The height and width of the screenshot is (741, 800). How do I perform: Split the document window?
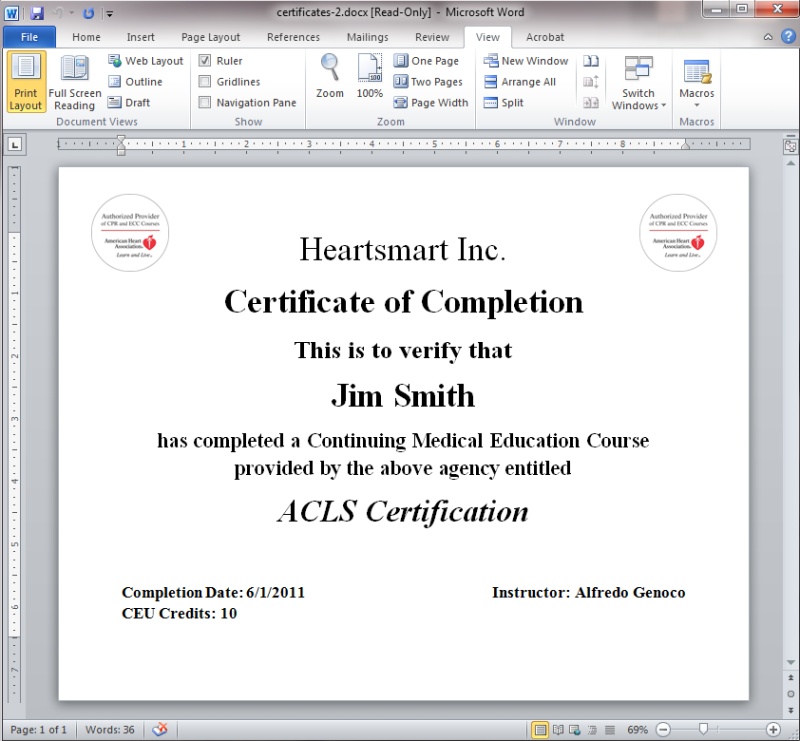(x=504, y=103)
